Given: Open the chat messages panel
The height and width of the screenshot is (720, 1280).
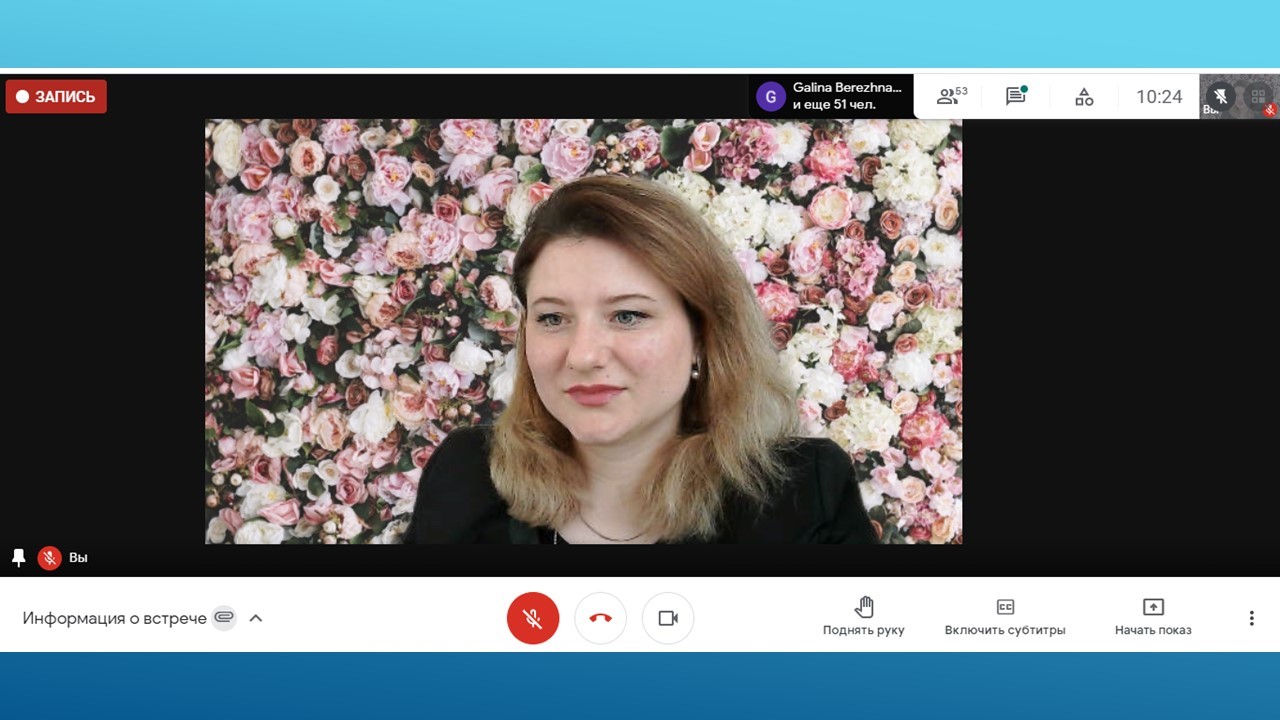Looking at the screenshot, I should 1016,97.
